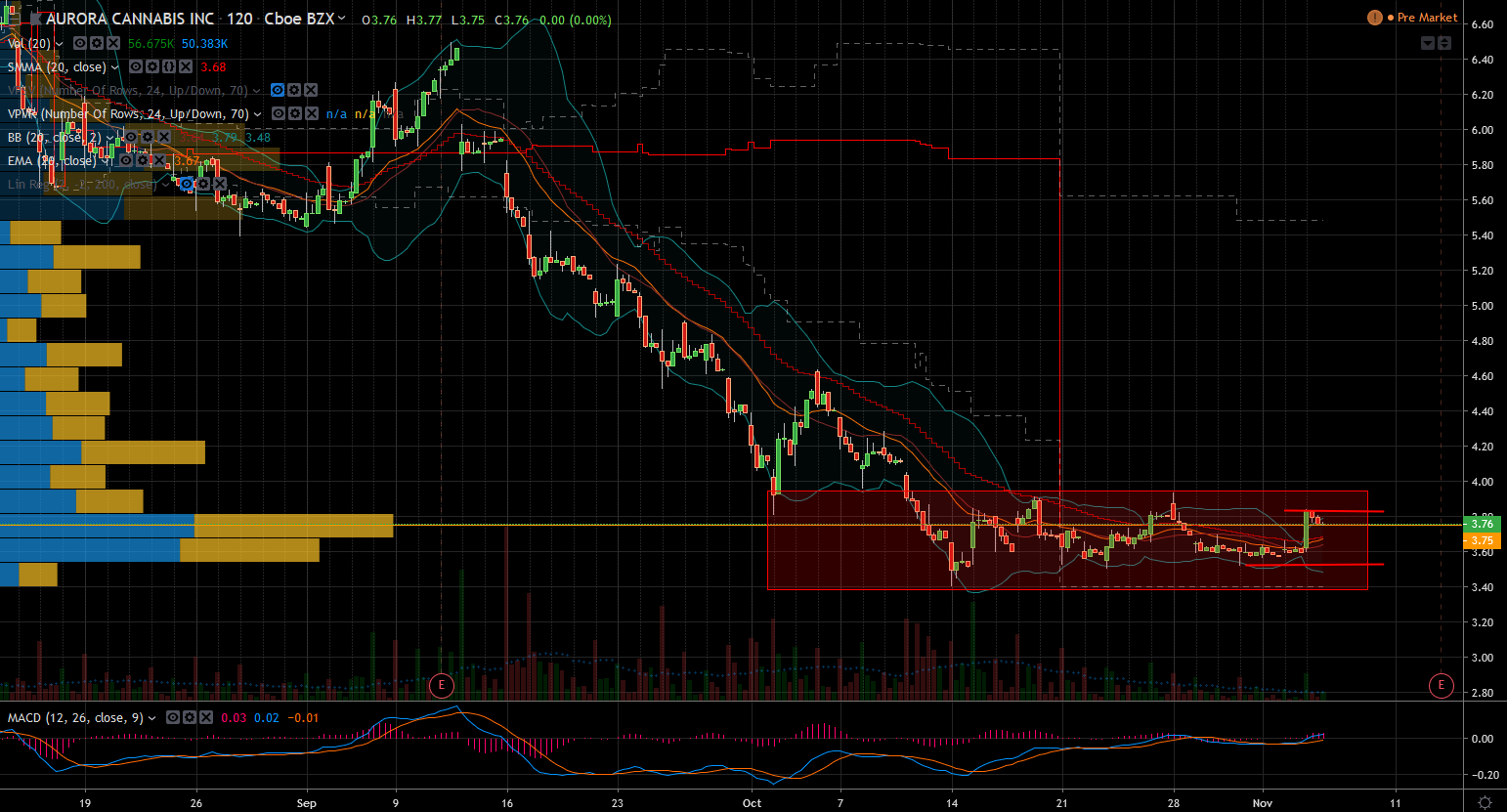Expand the MACD indicator dropdown arrow
Image resolution: width=1507 pixels, height=812 pixels.
pos(152,718)
